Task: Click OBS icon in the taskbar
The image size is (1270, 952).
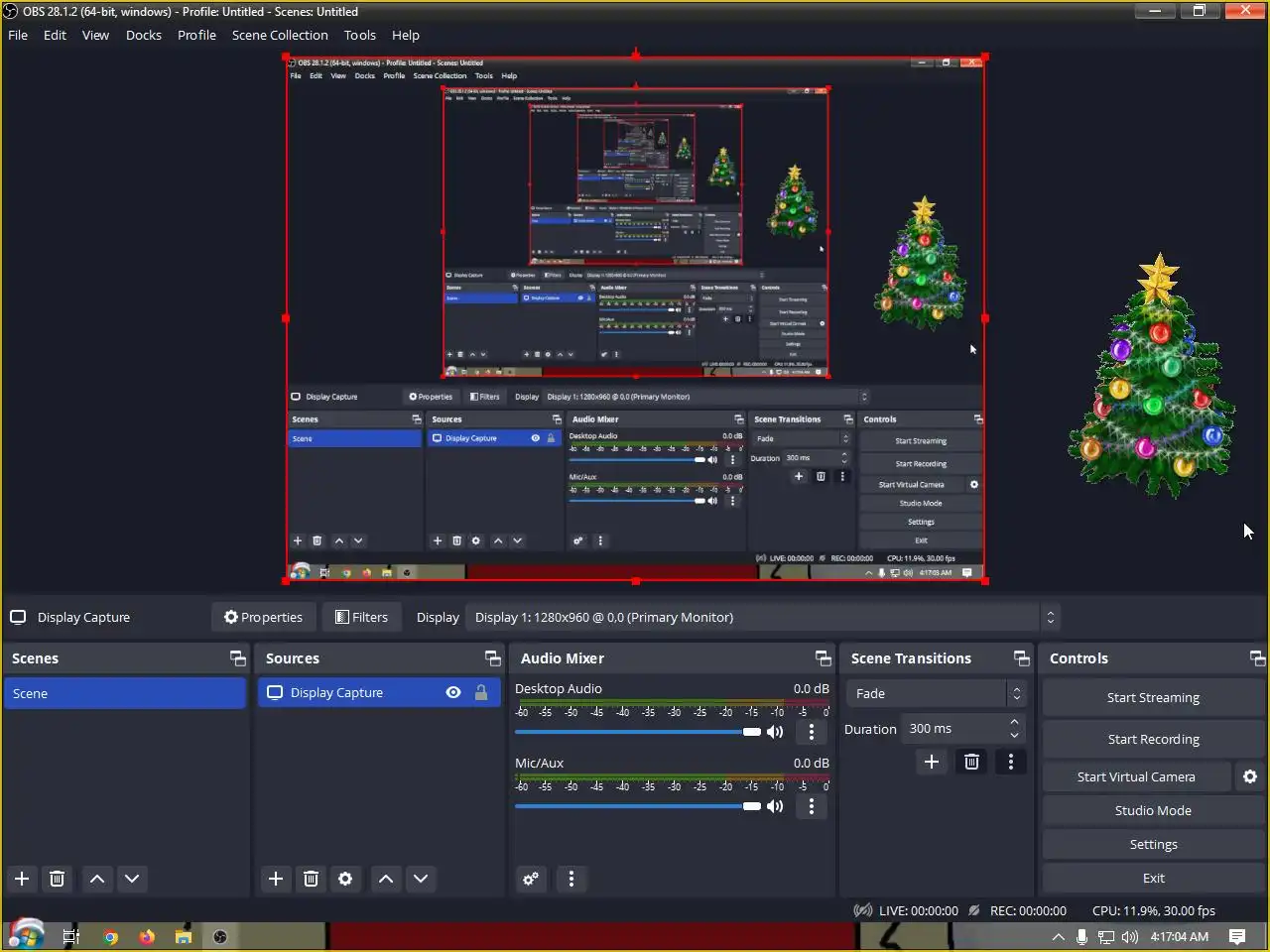Action: (220, 937)
